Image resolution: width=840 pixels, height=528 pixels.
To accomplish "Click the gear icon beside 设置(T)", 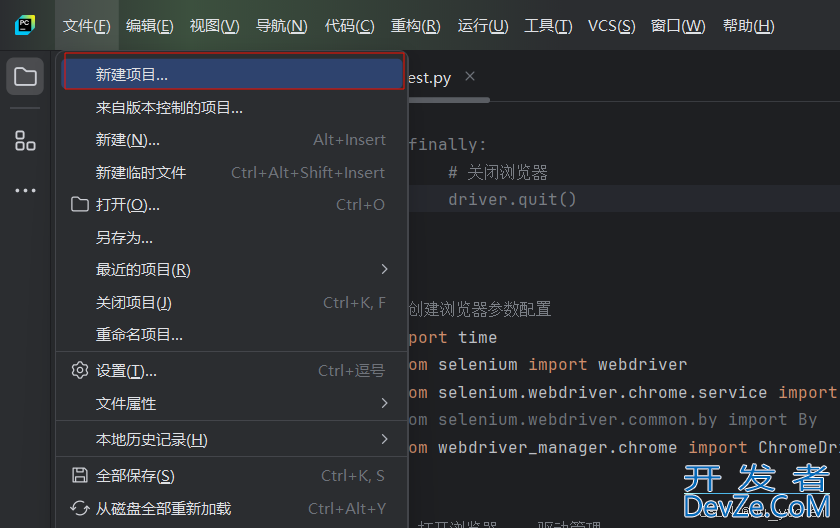I will point(80,371).
